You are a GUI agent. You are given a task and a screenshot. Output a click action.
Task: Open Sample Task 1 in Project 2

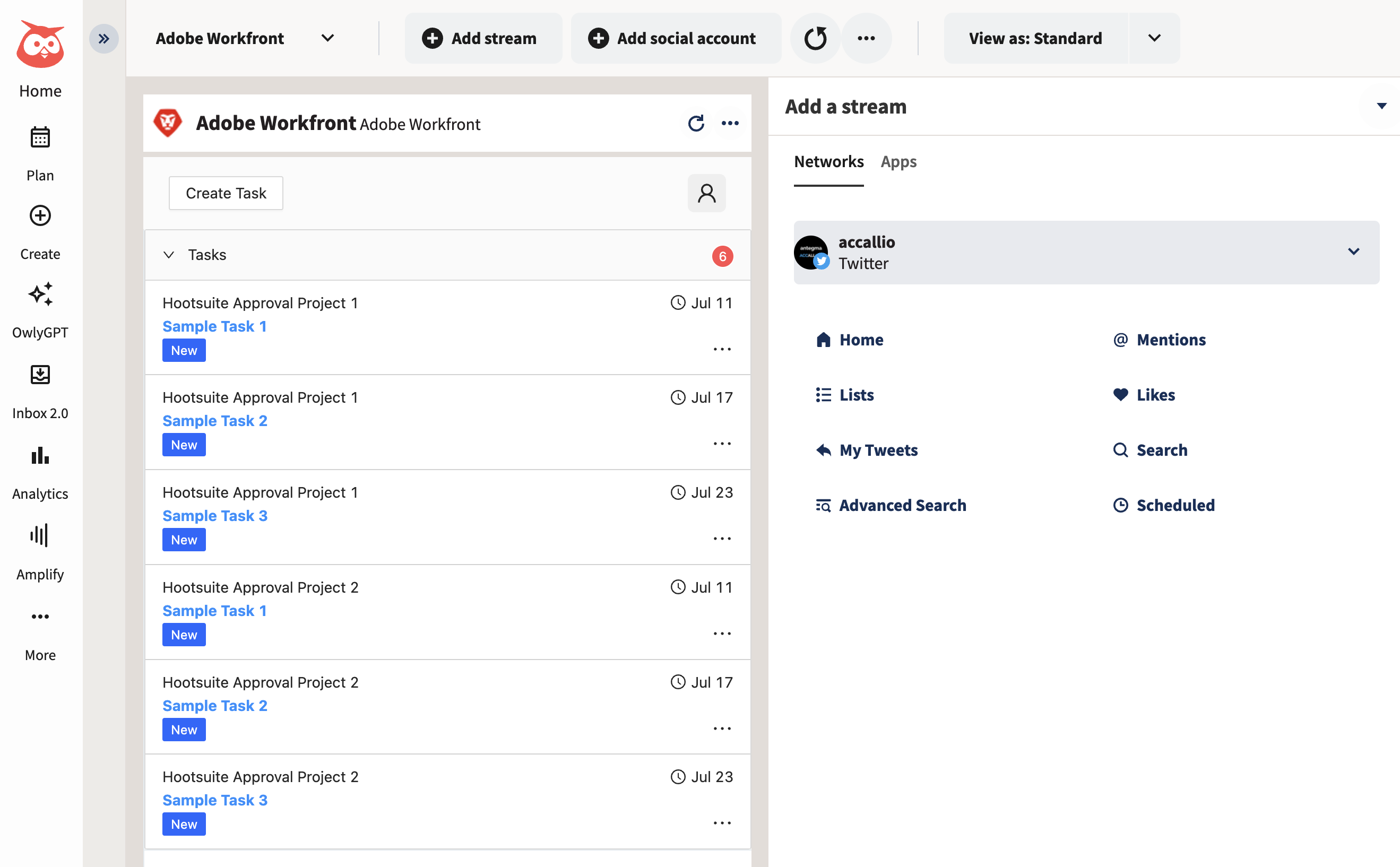point(214,611)
